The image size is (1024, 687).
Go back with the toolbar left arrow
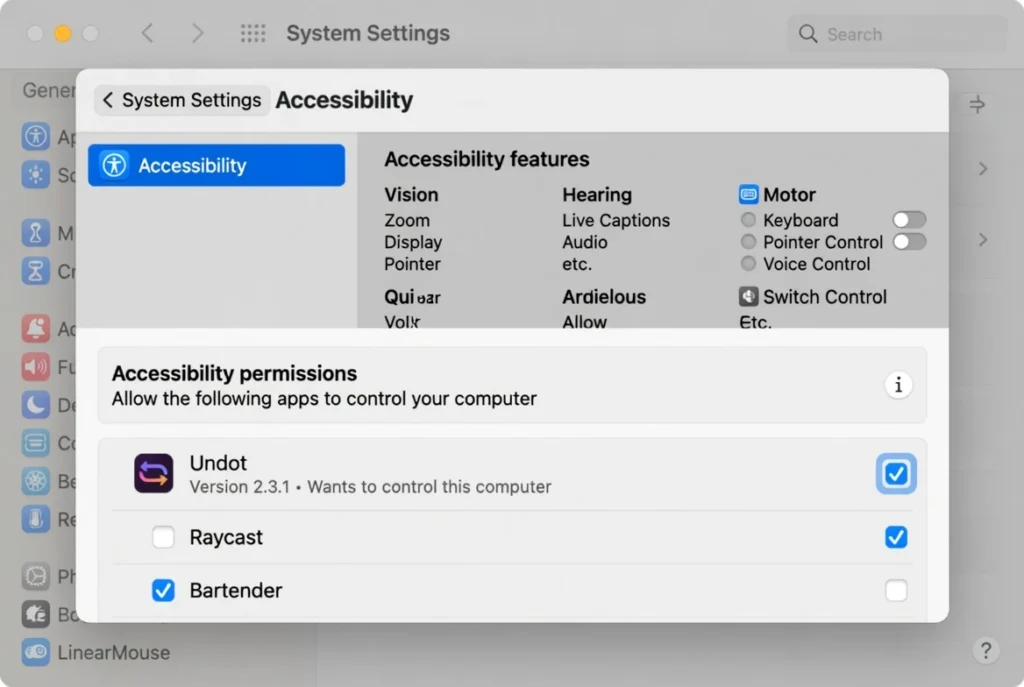[x=148, y=33]
